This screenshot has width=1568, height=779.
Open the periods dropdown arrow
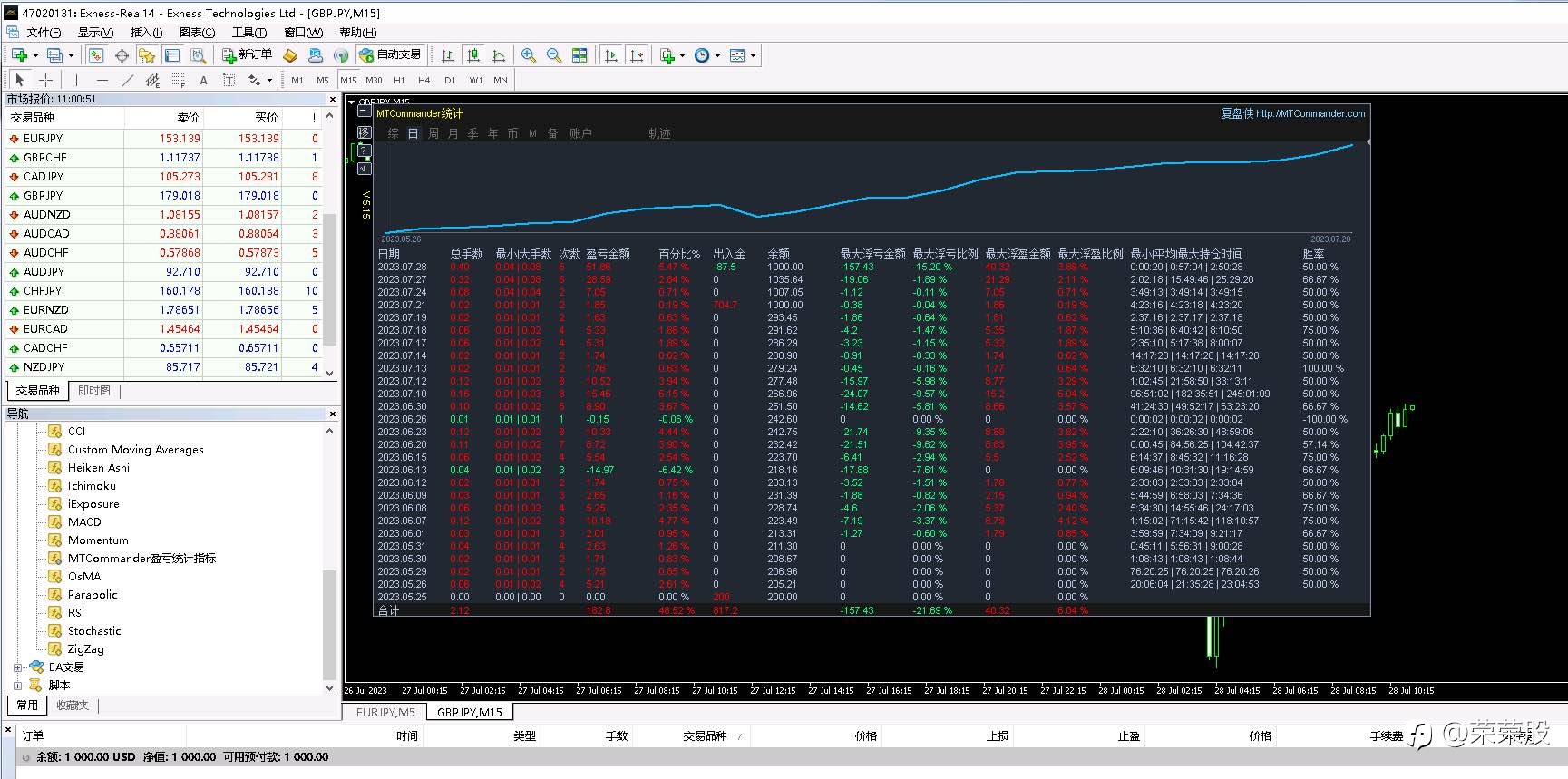[x=717, y=55]
